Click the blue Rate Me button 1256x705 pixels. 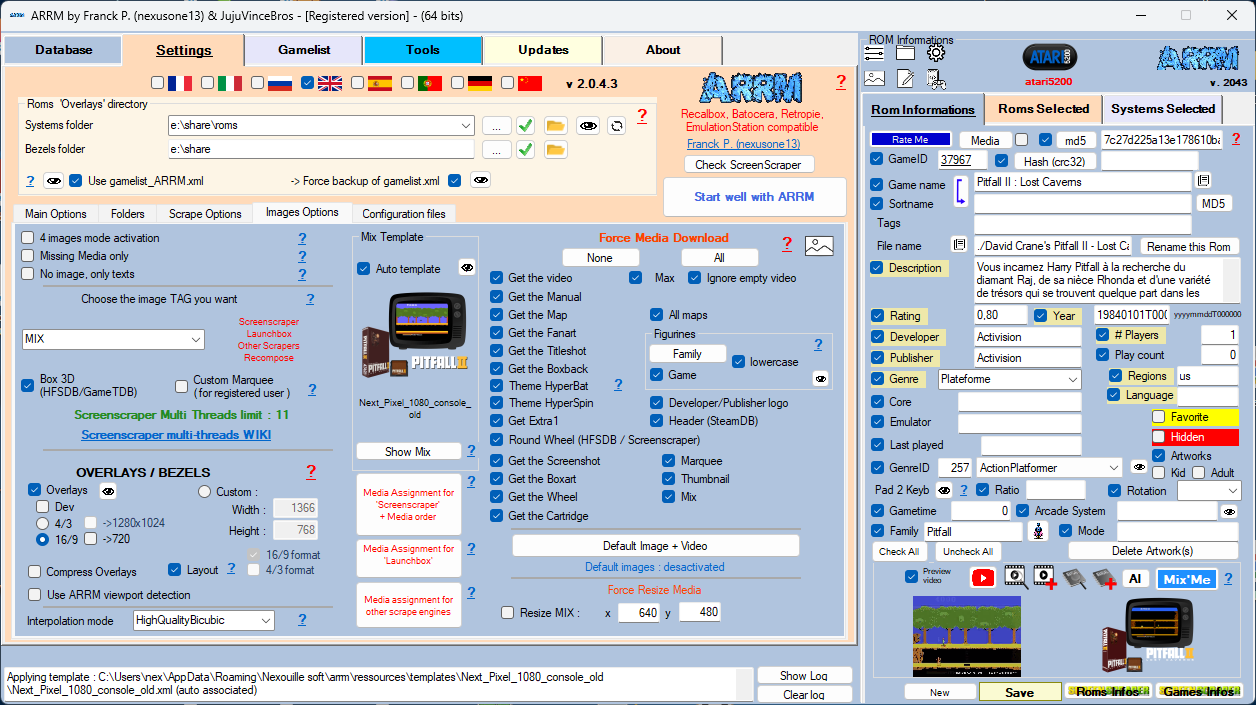tap(910, 140)
